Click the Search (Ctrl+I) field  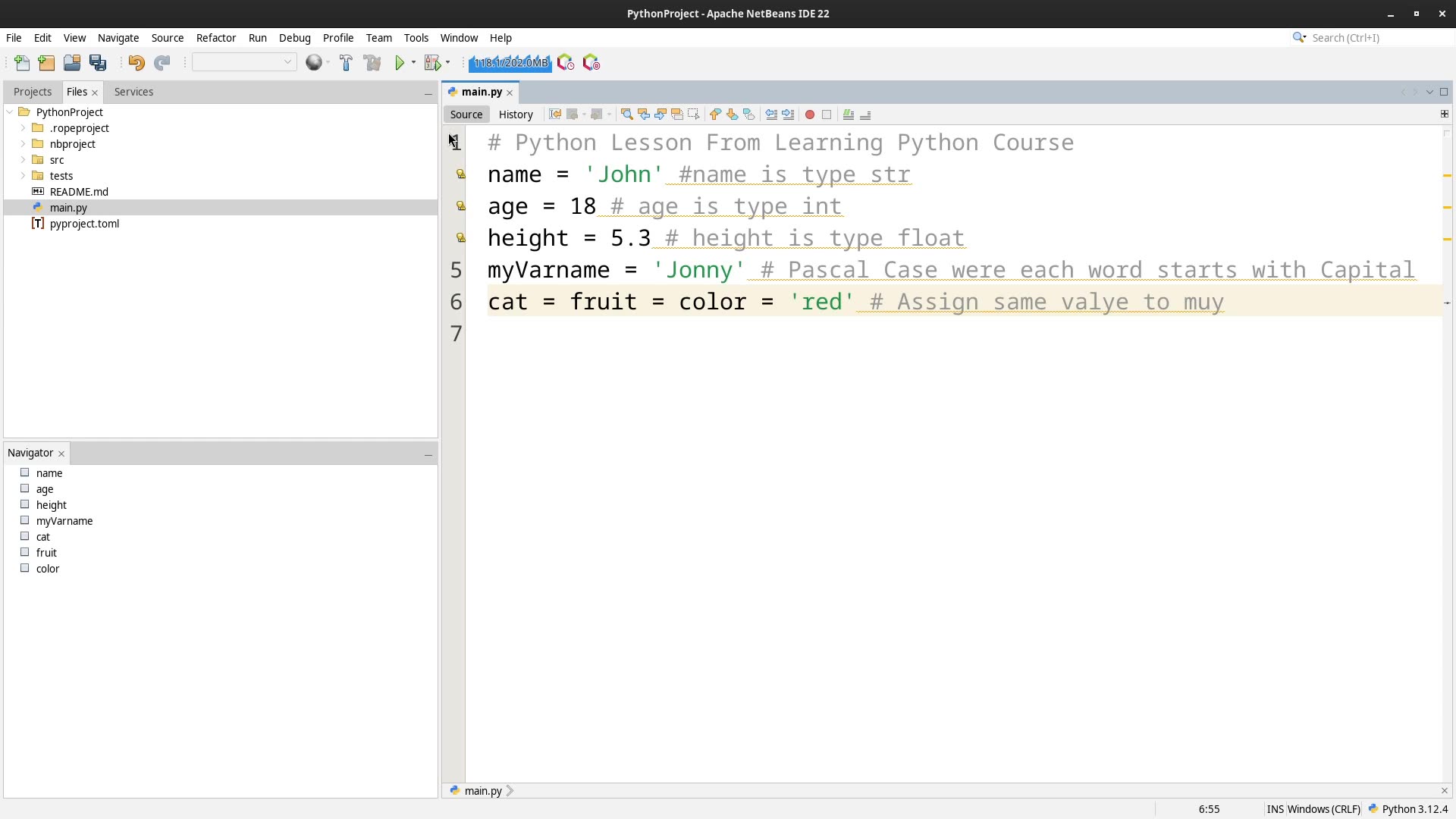(1373, 38)
